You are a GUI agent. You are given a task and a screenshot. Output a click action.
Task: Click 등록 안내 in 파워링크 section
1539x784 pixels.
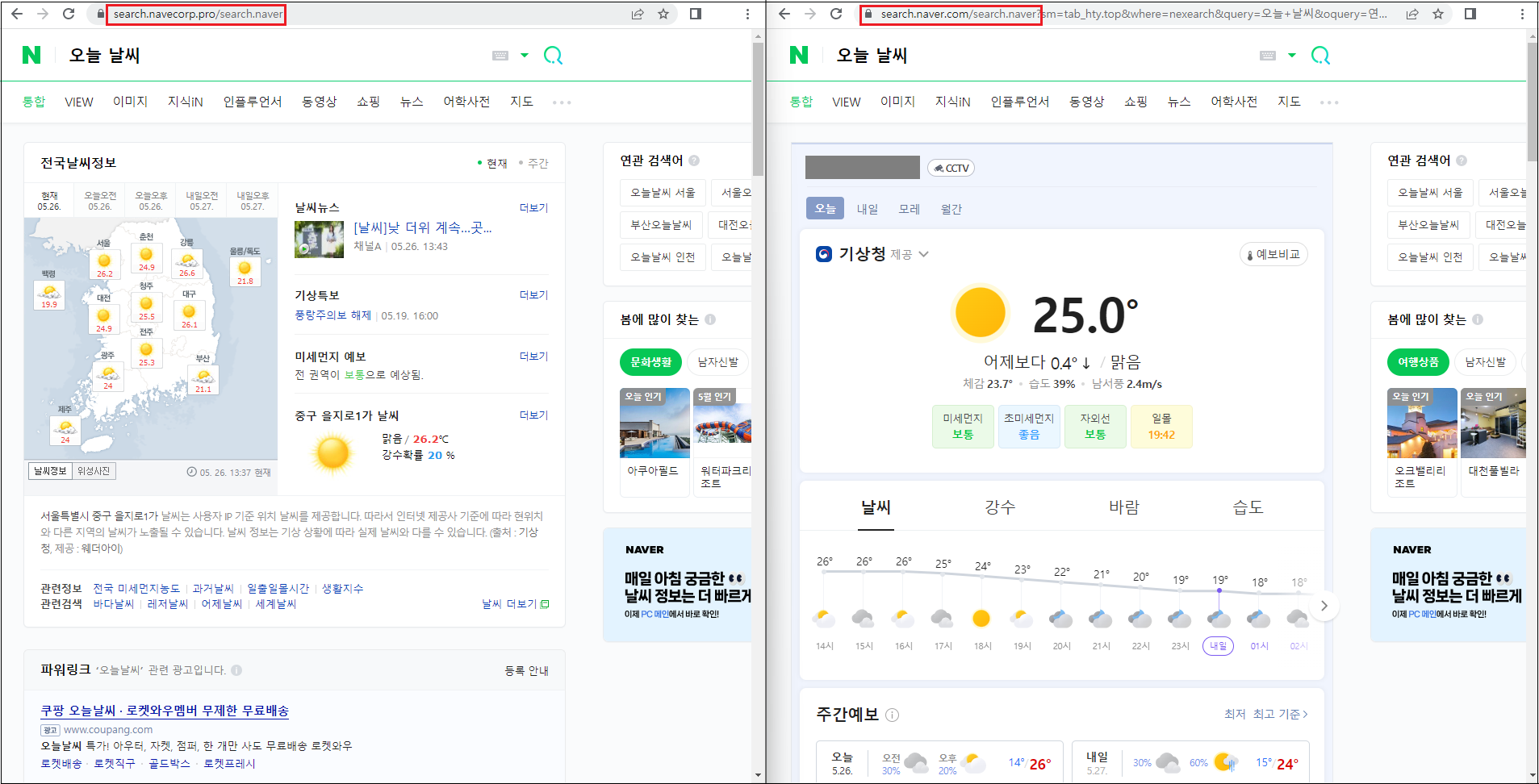click(x=526, y=670)
